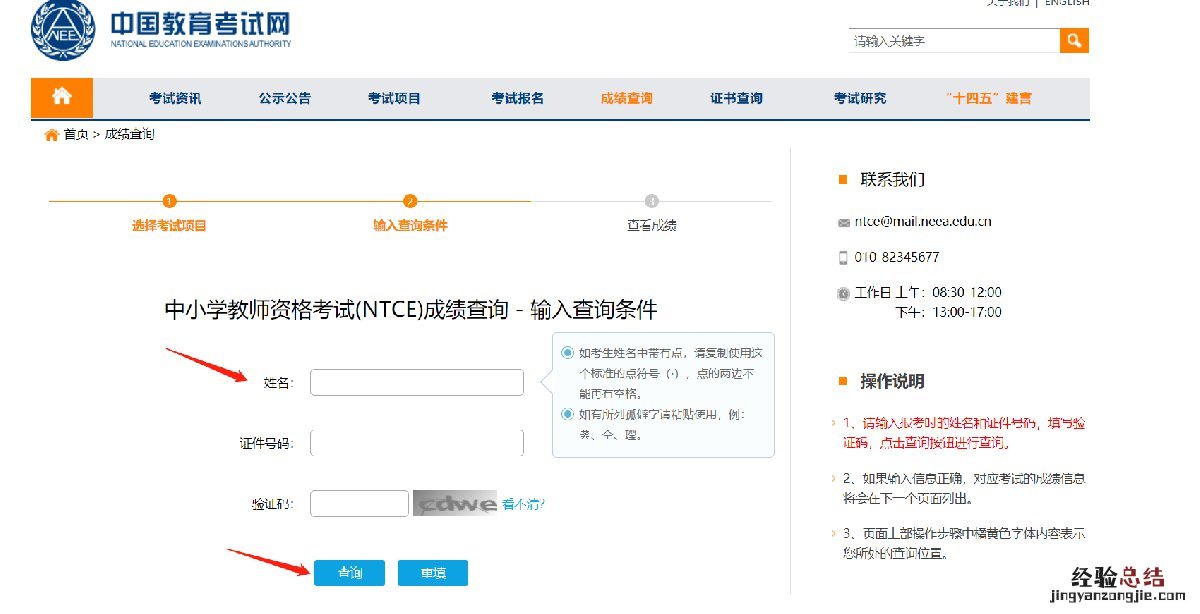1200x614 pixels.
Task: Focus the 姓名 name input field
Action: pyautogui.click(x=417, y=382)
